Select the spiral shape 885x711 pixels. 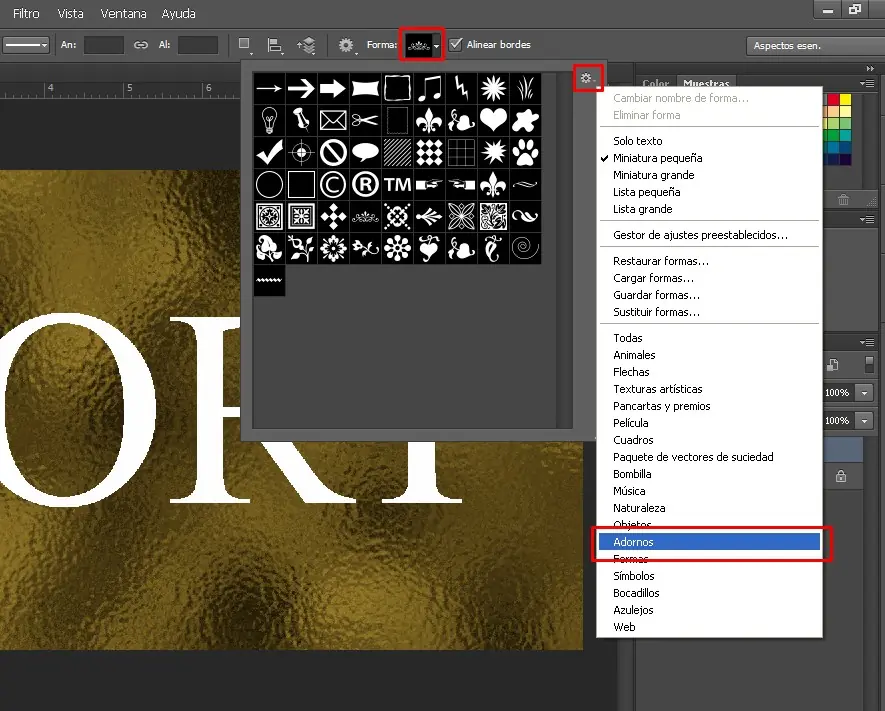(x=525, y=248)
